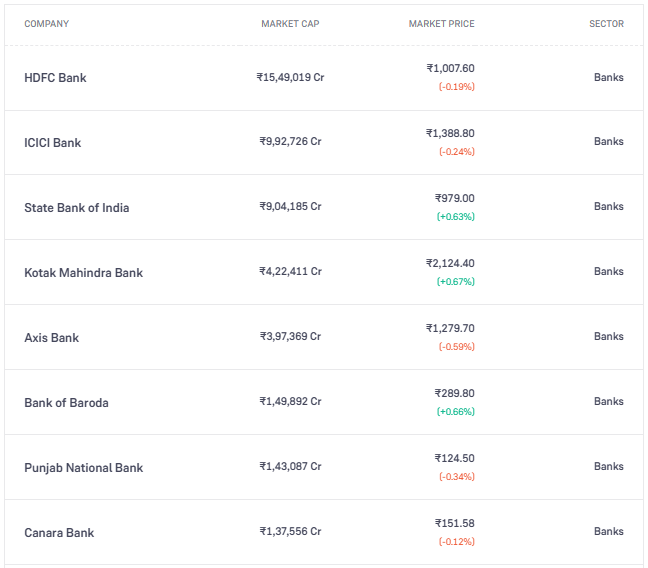Open the ICICI Bank company link
Viewport: 648px width, 568px height.
pyautogui.click(x=52, y=143)
